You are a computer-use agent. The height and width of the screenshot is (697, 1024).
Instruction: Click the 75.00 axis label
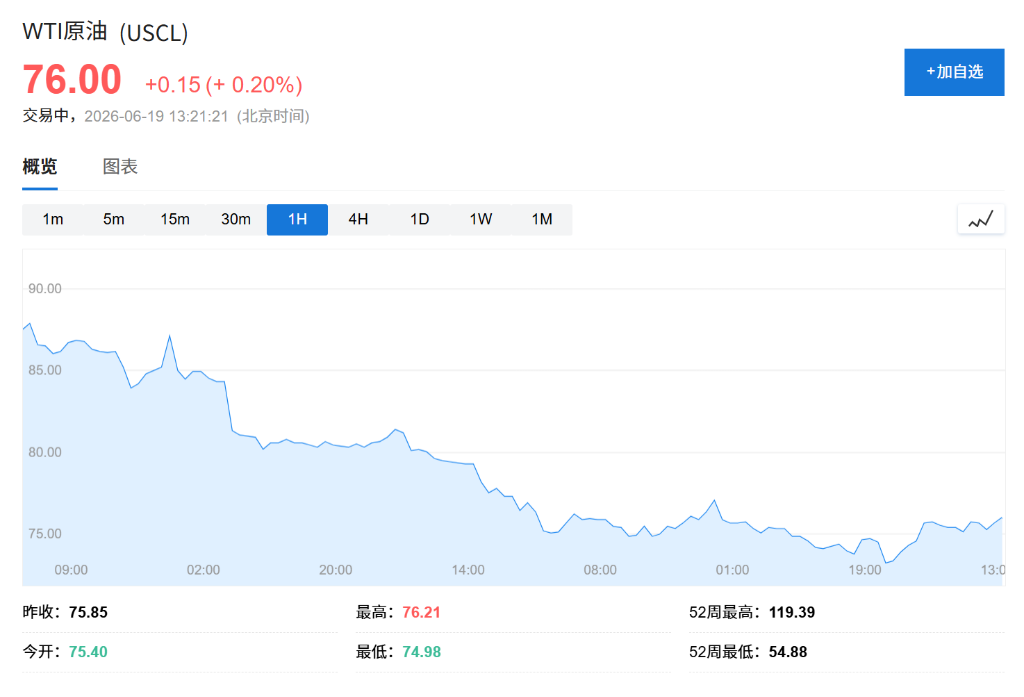pyautogui.click(x=44, y=534)
